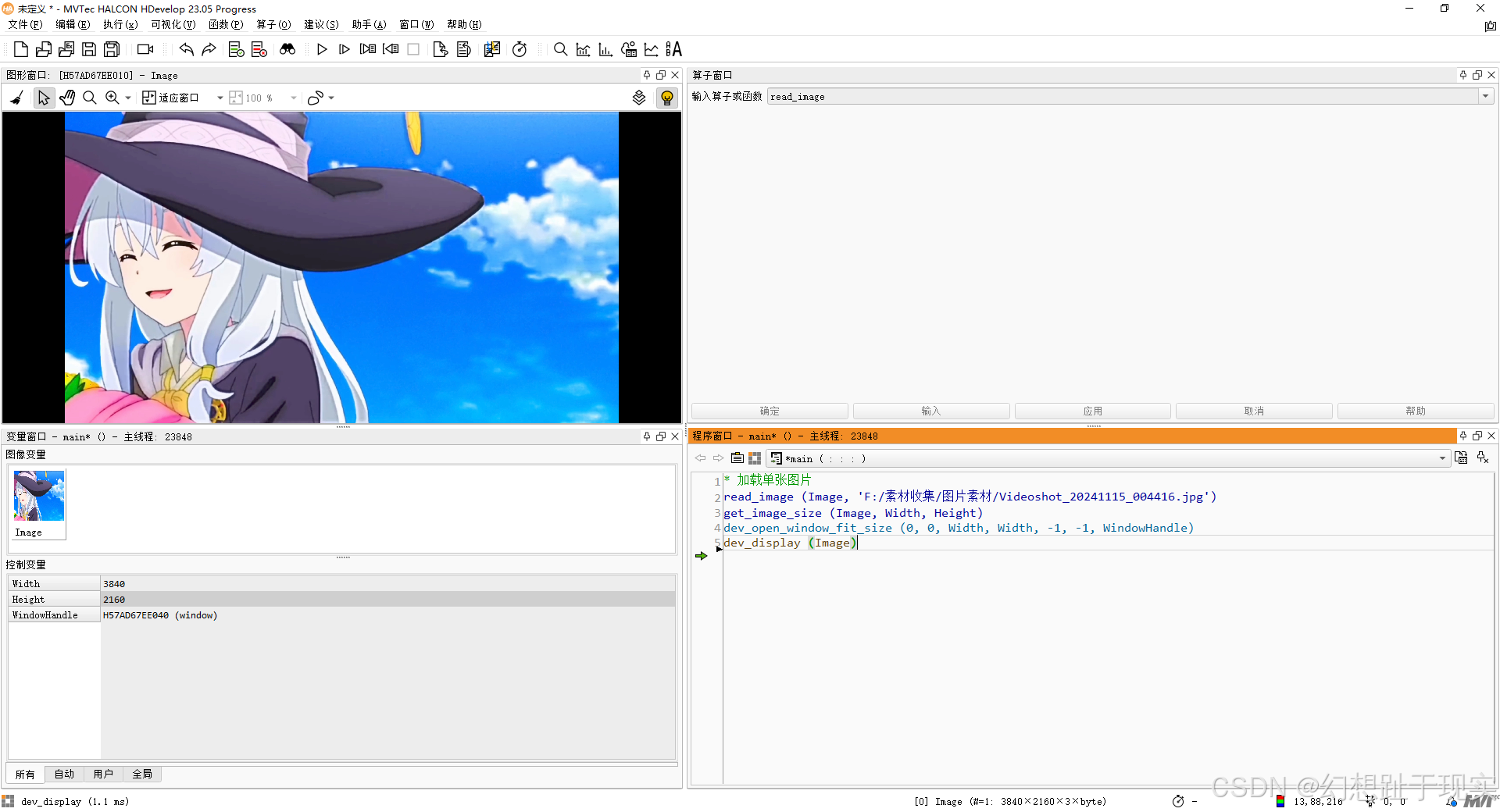This screenshot has width=1500, height=812.
Task: Open the 文件(F) menu
Action: [26, 25]
